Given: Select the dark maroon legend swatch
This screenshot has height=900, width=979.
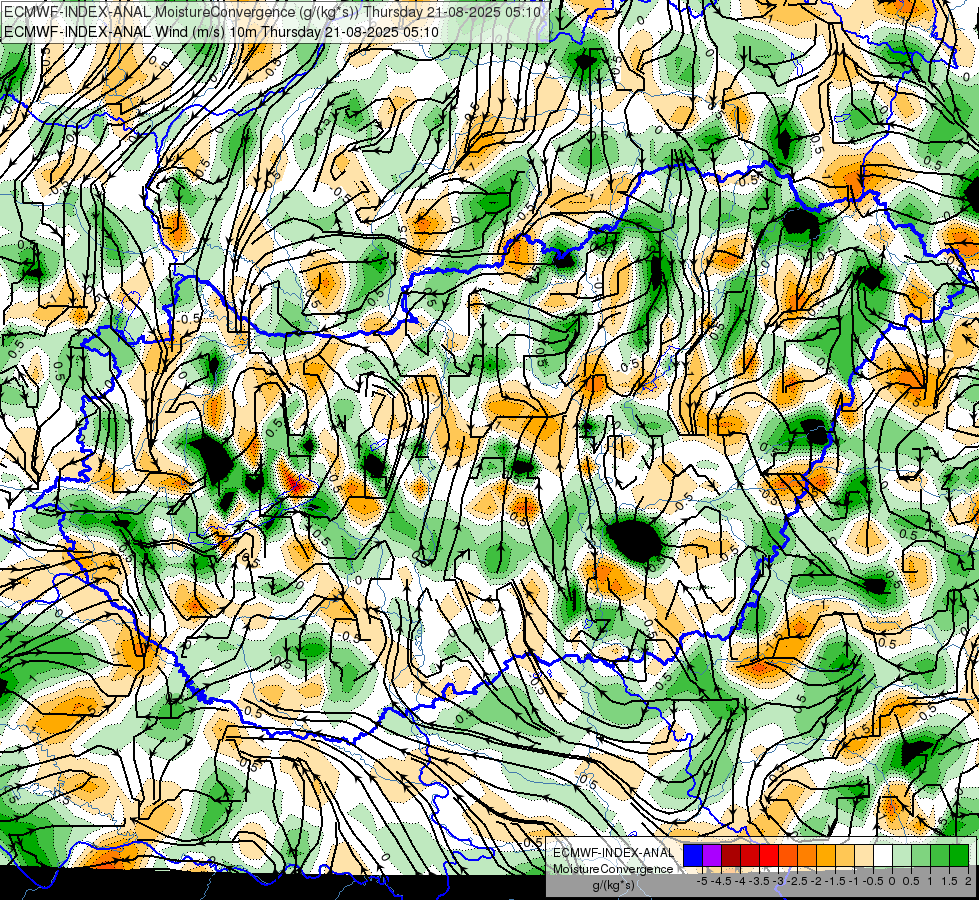Looking at the screenshot, I should [x=731, y=855].
